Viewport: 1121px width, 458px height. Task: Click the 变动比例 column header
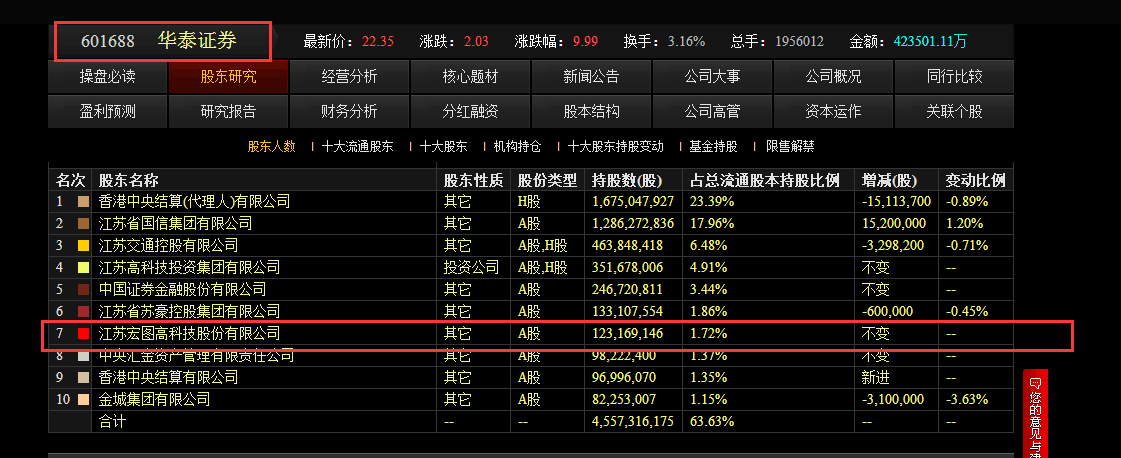coord(975,180)
